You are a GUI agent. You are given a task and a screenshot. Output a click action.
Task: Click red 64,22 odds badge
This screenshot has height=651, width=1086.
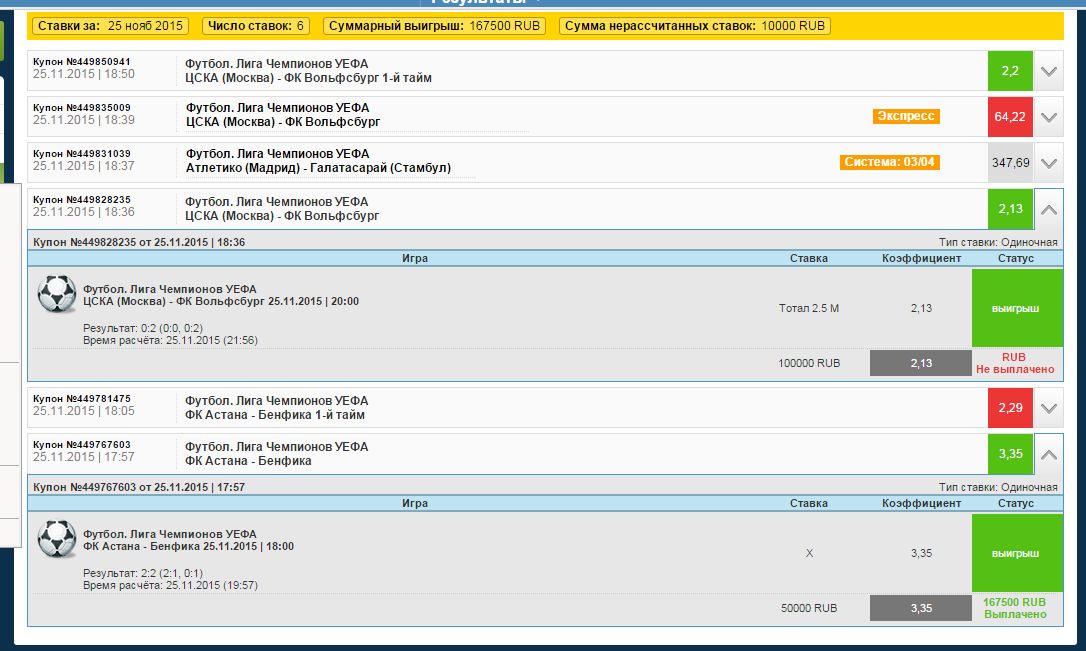[1010, 117]
